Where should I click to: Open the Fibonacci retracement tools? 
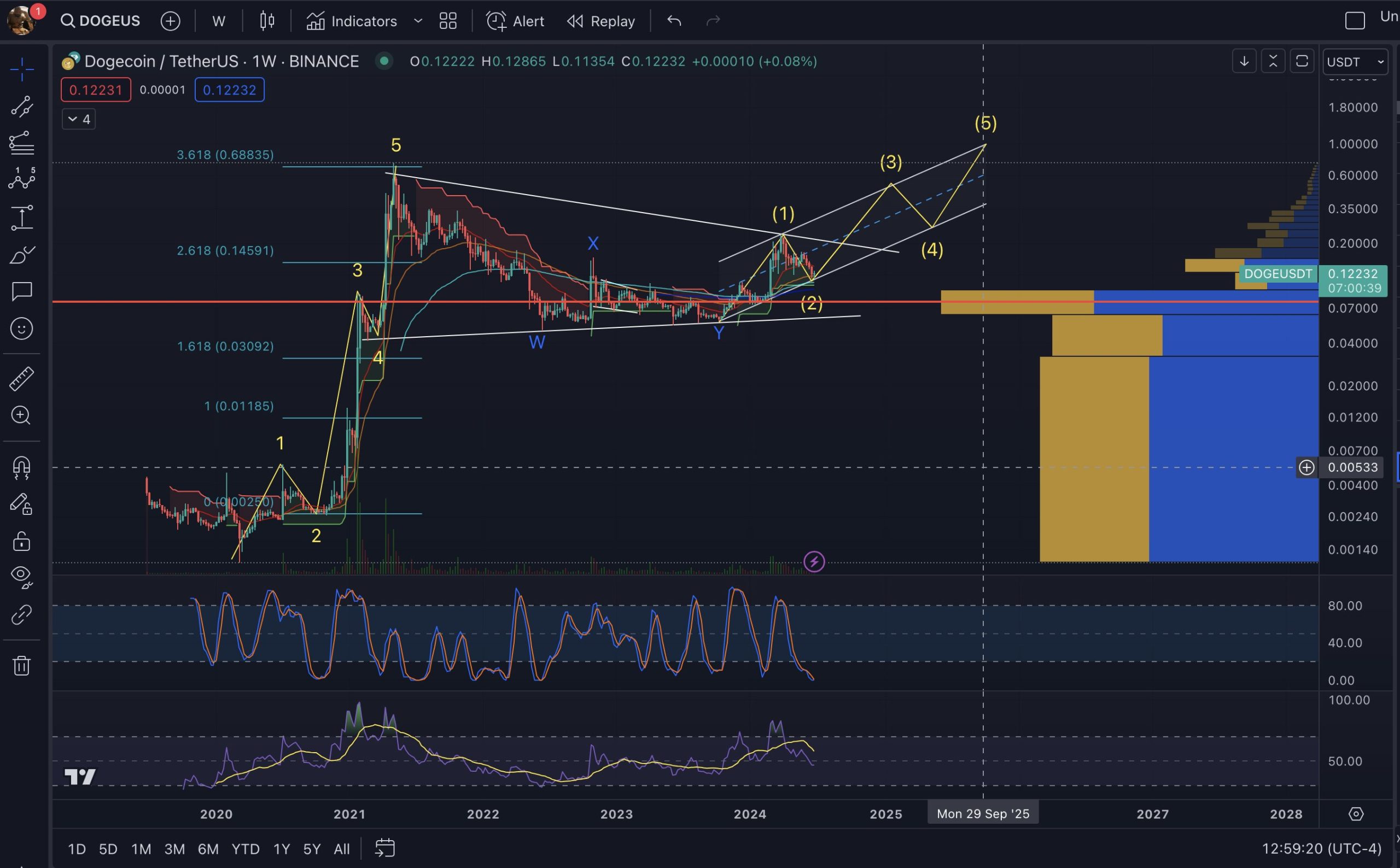(22, 143)
